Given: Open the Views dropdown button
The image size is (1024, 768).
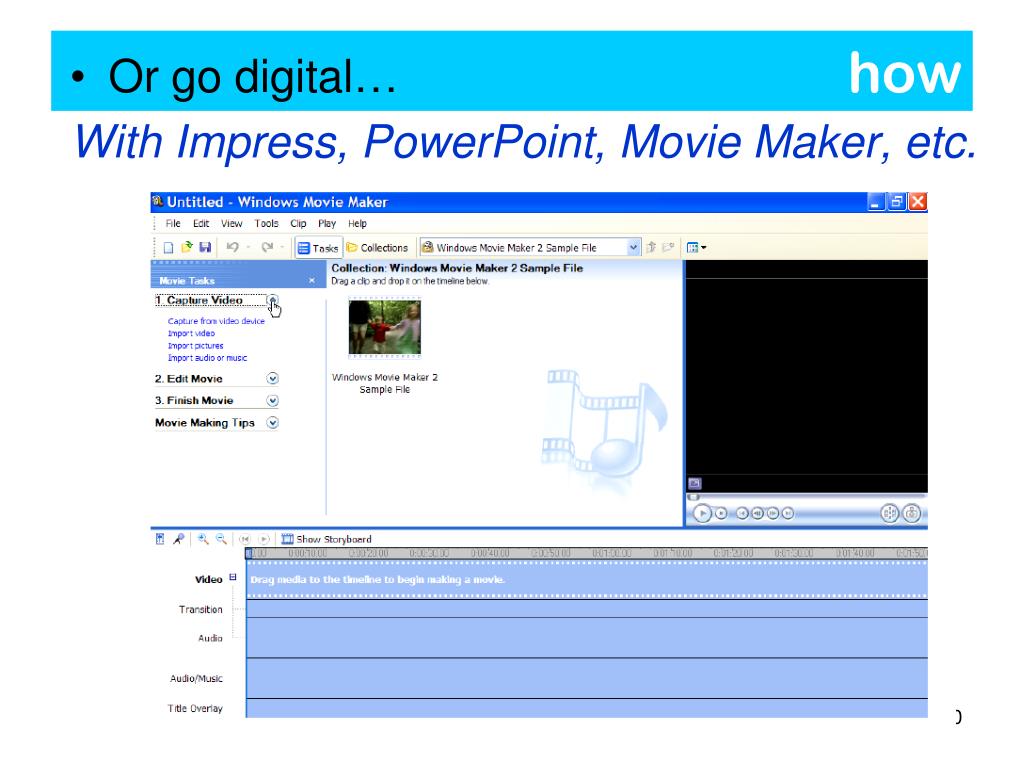Looking at the screenshot, I should (696, 248).
